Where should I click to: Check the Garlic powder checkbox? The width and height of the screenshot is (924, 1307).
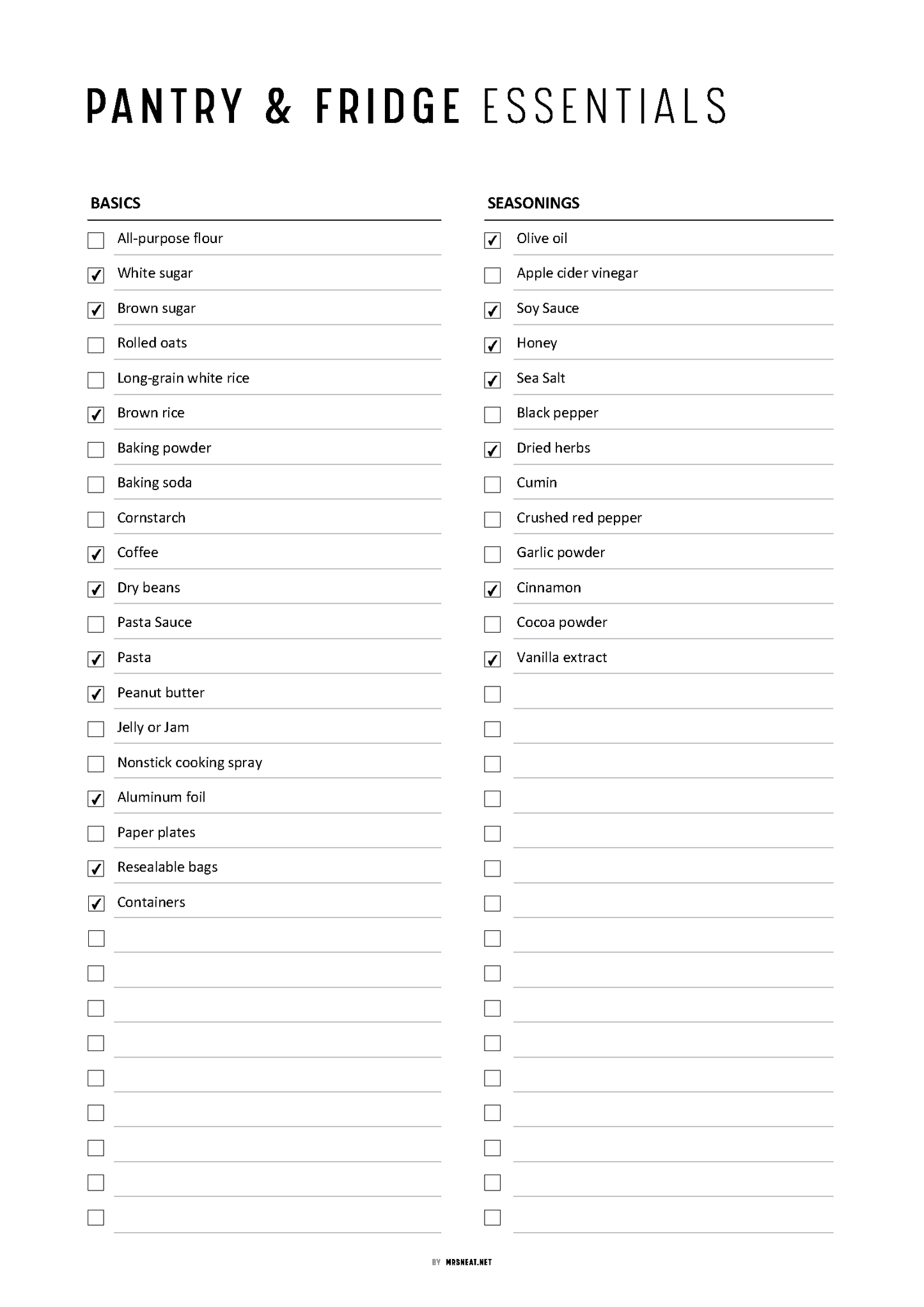point(492,555)
